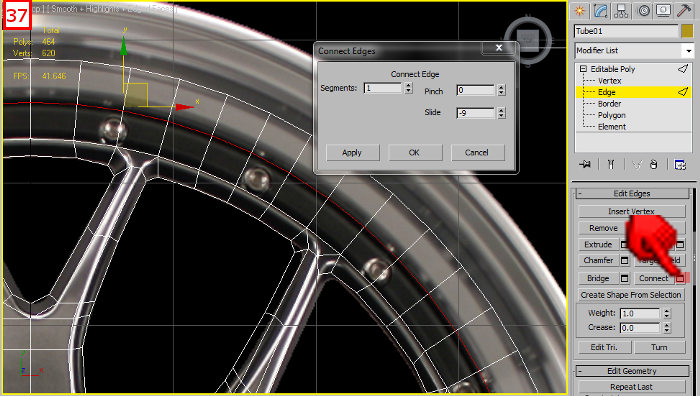Toggle the Pin Stack icon

point(584,165)
